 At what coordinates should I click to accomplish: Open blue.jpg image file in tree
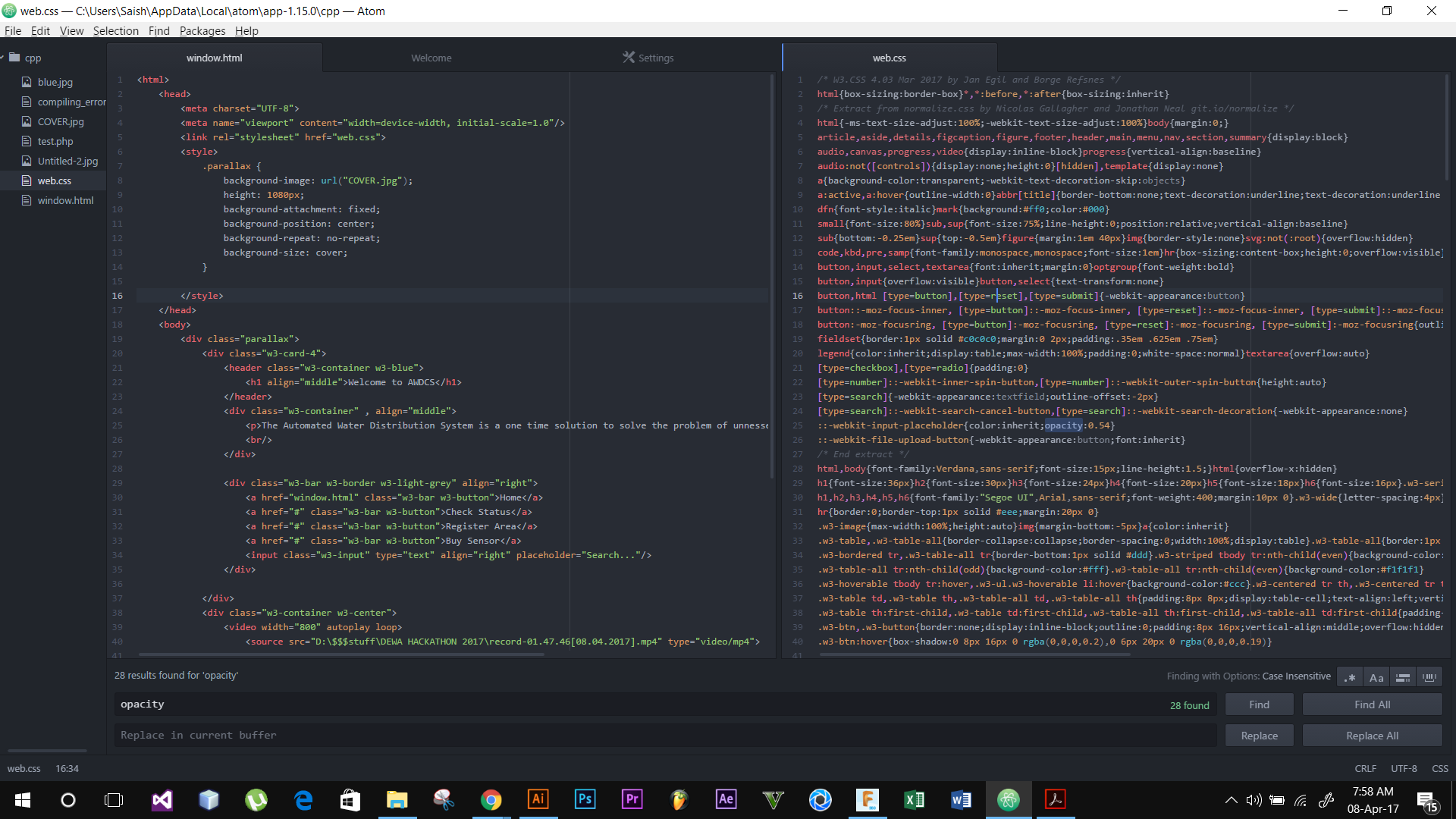[x=55, y=82]
